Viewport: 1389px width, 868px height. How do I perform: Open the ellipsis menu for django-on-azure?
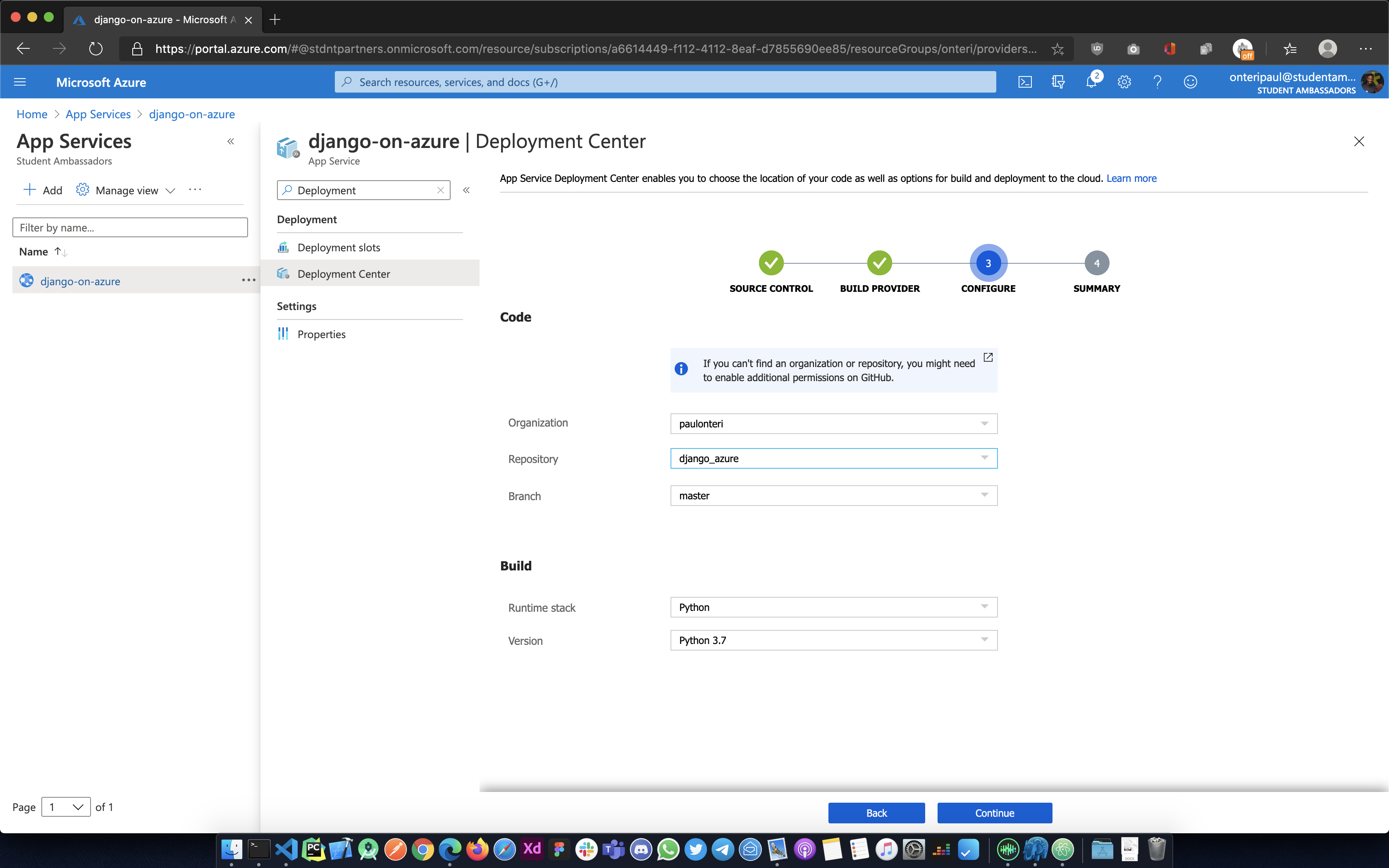click(248, 280)
